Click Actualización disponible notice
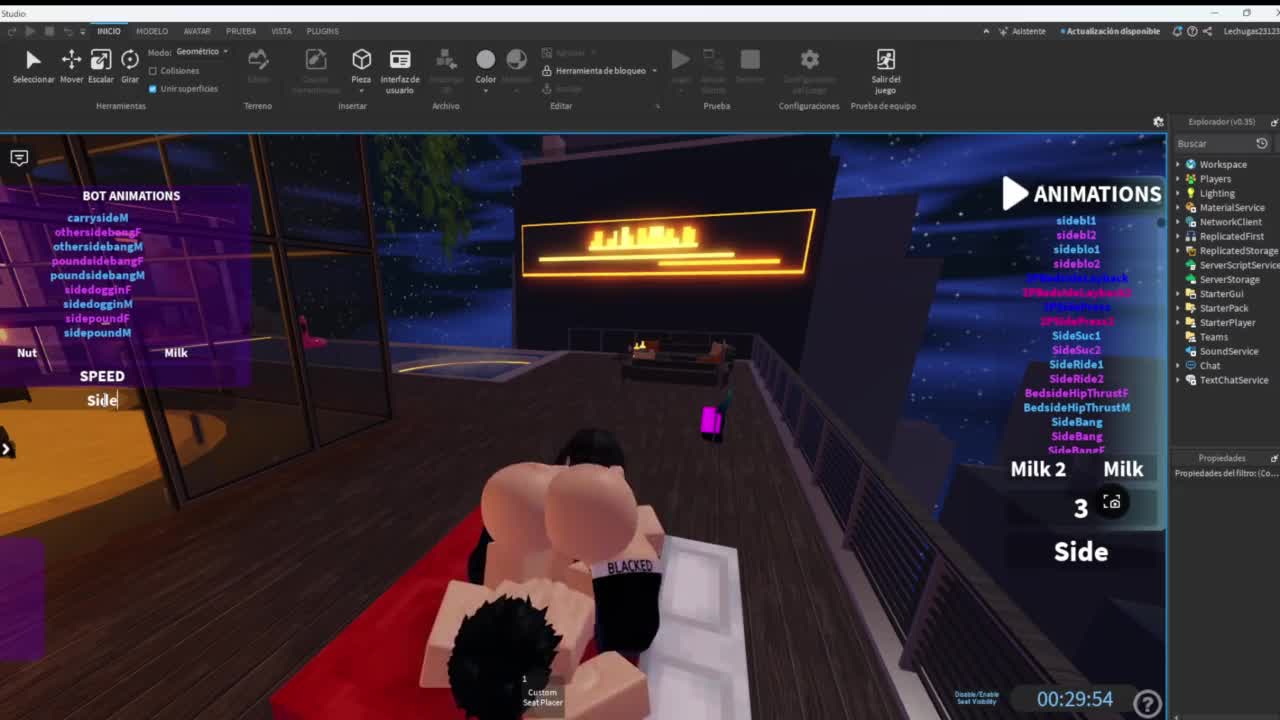Image resolution: width=1280 pixels, height=720 pixels. [x=1112, y=31]
